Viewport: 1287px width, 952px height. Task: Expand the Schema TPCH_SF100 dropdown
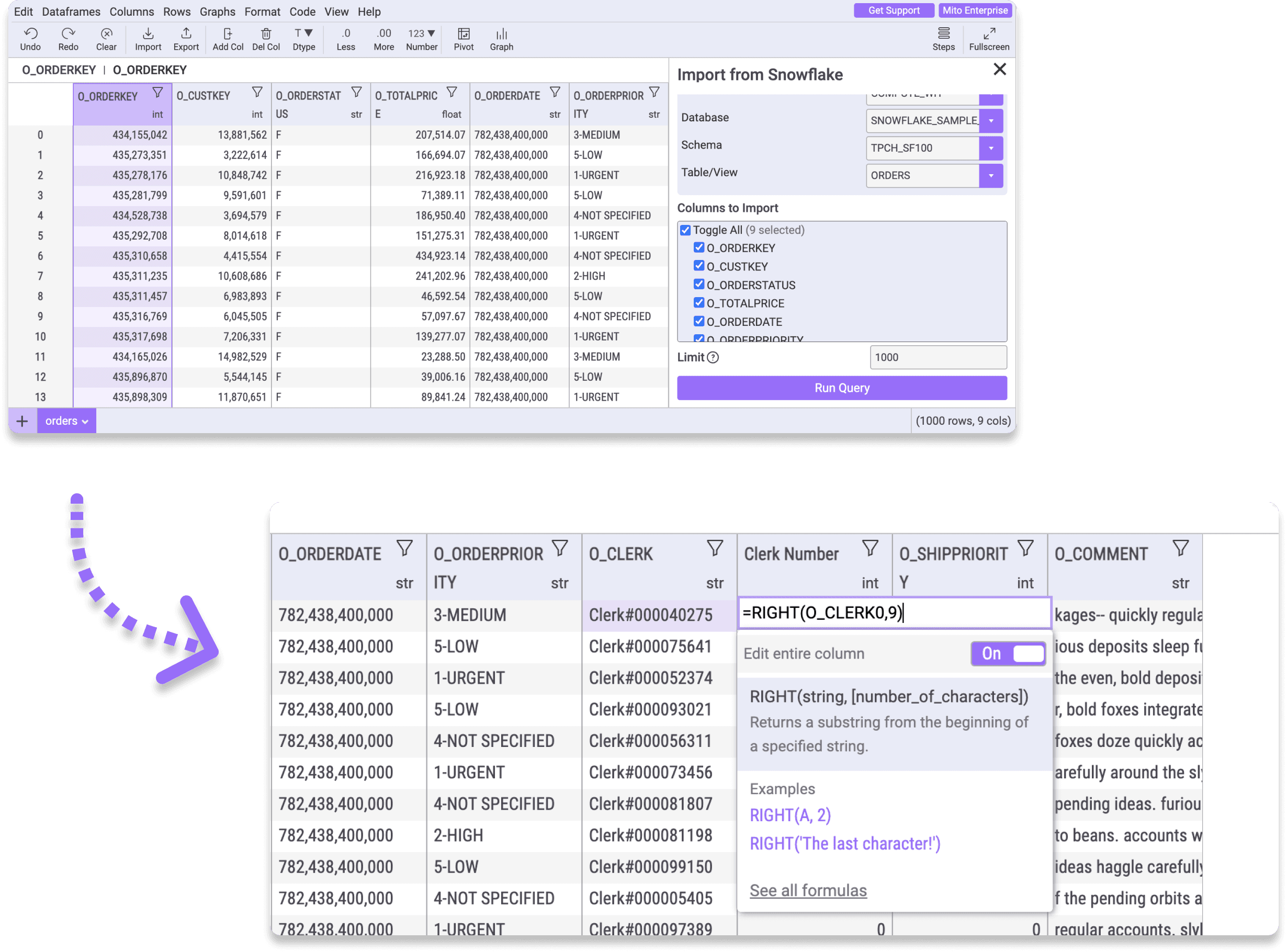click(991, 148)
